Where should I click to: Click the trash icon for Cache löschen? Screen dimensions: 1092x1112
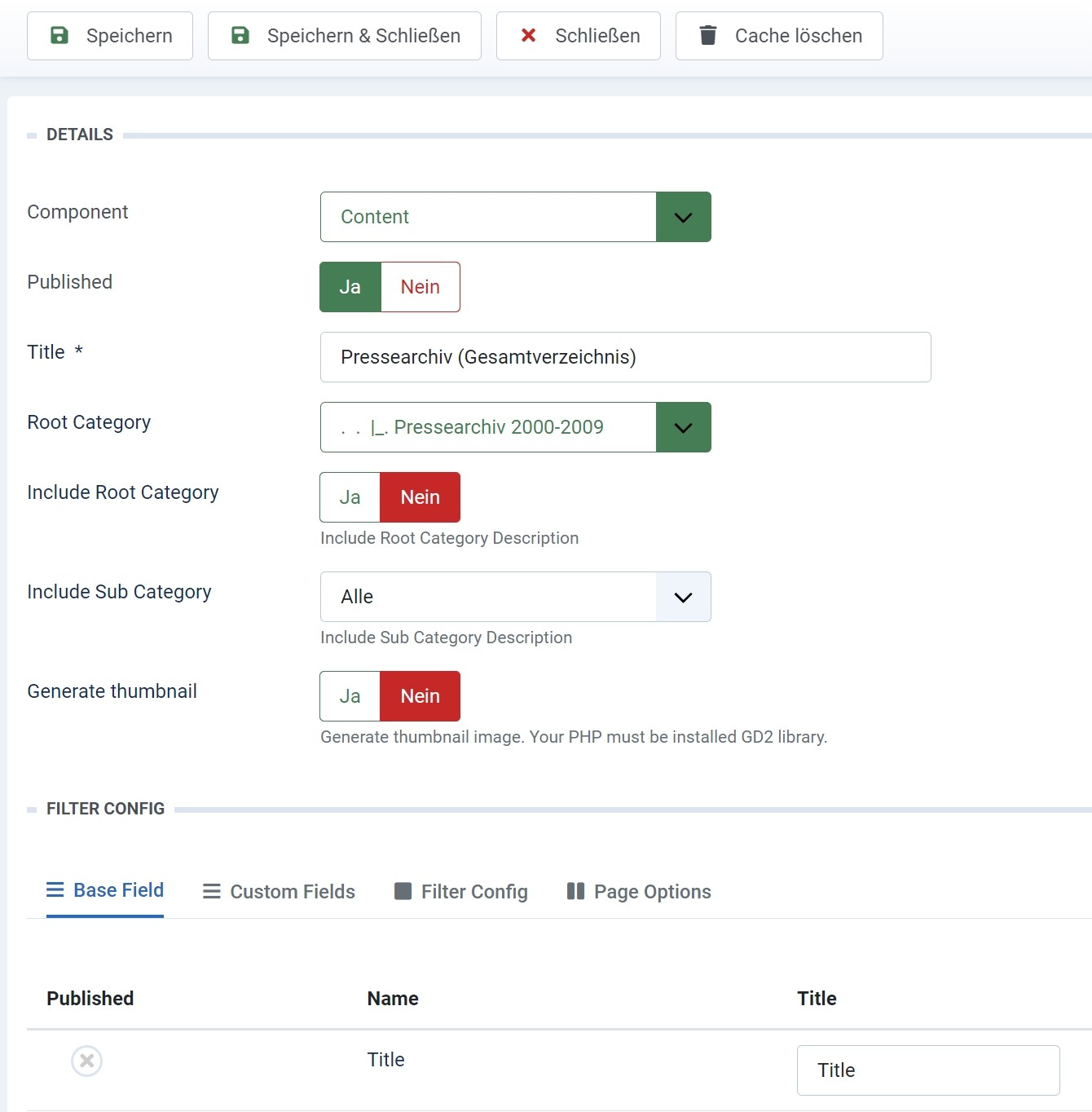tap(708, 35)
